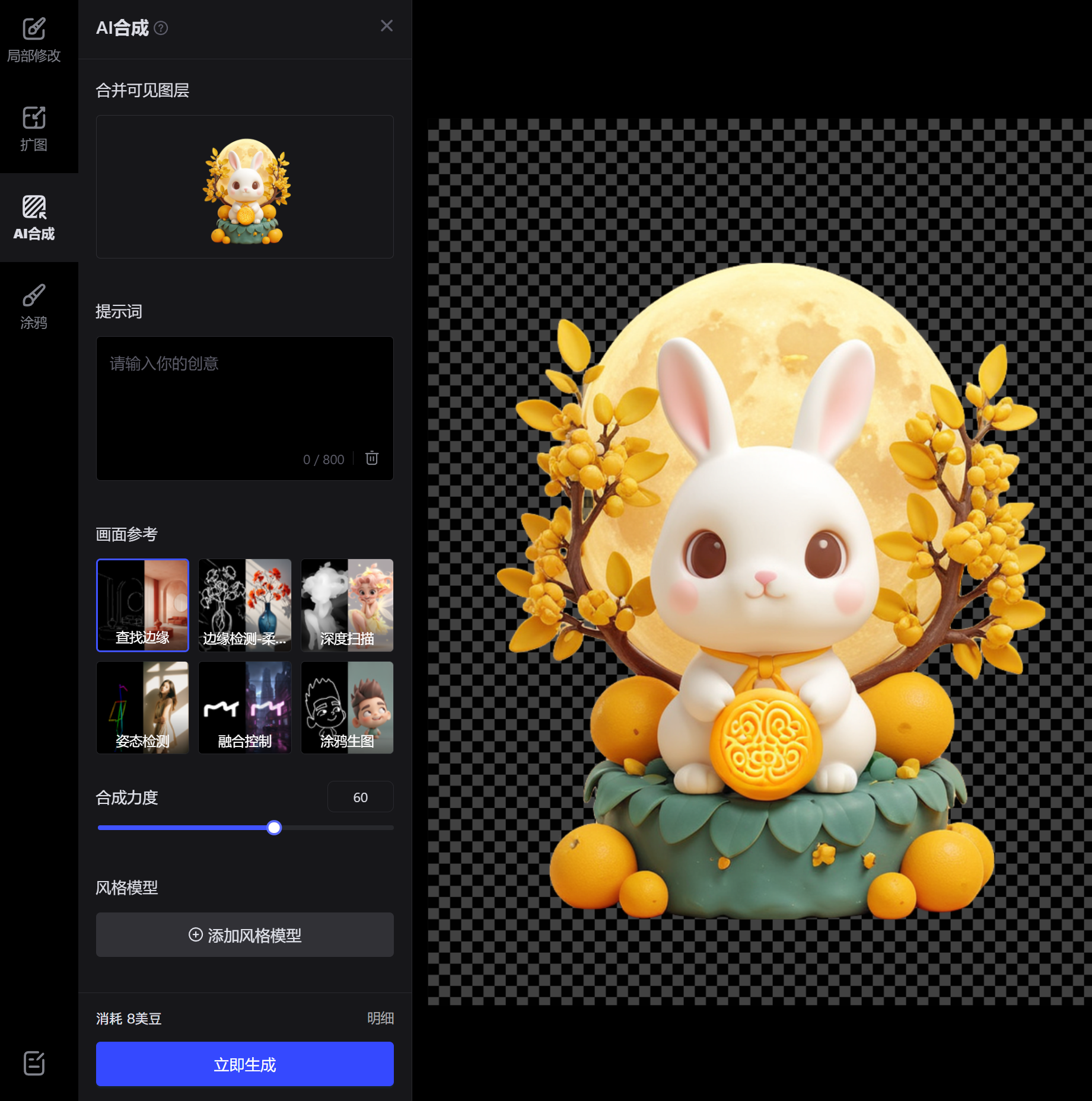Open the notes icon at sidebar bottom
Image resolution: width=1092 pixels, height=1101 pixels.
[34, 1063]
